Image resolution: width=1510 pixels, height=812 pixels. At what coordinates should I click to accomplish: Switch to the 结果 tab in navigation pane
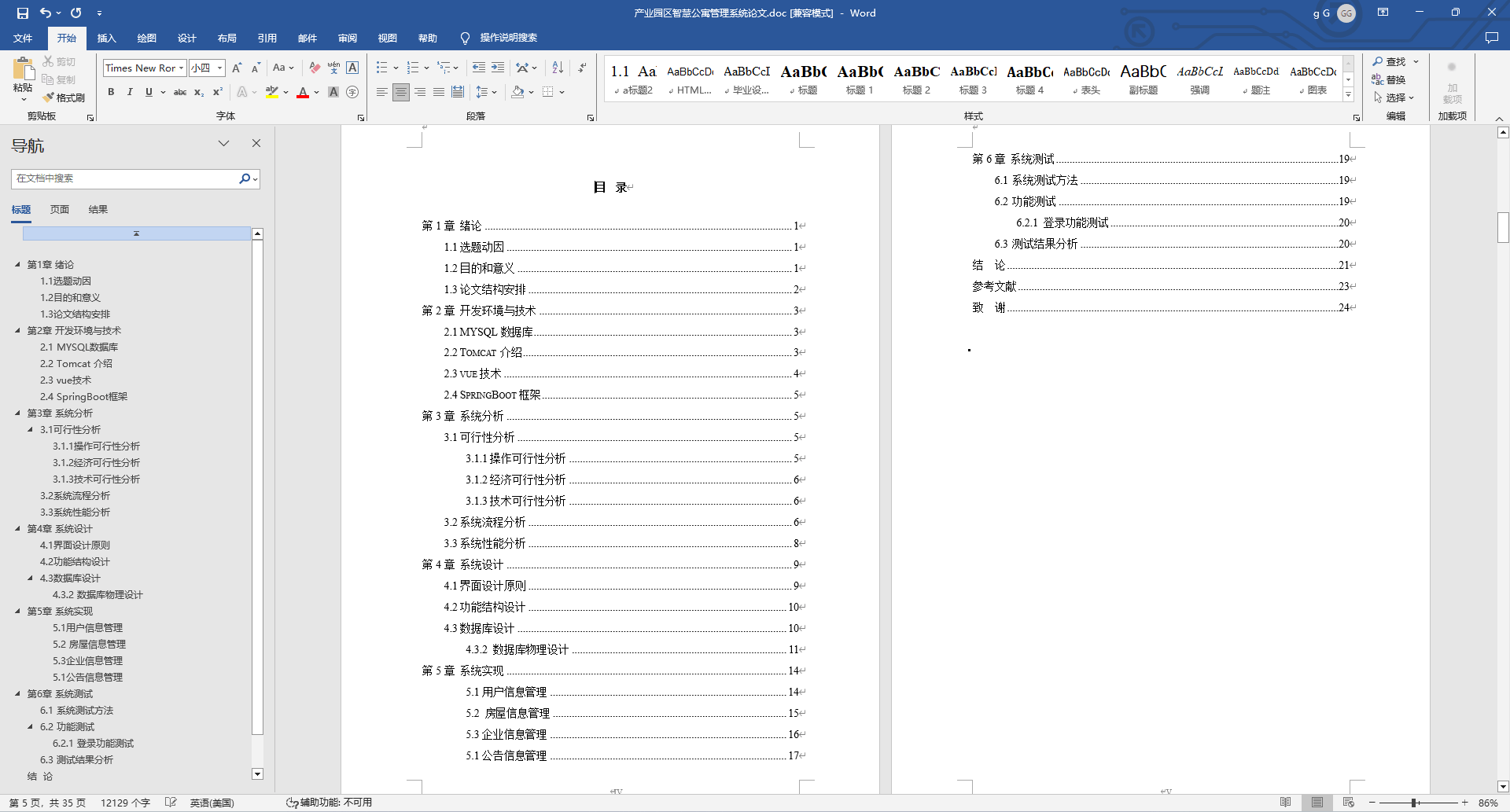[98, 210]
